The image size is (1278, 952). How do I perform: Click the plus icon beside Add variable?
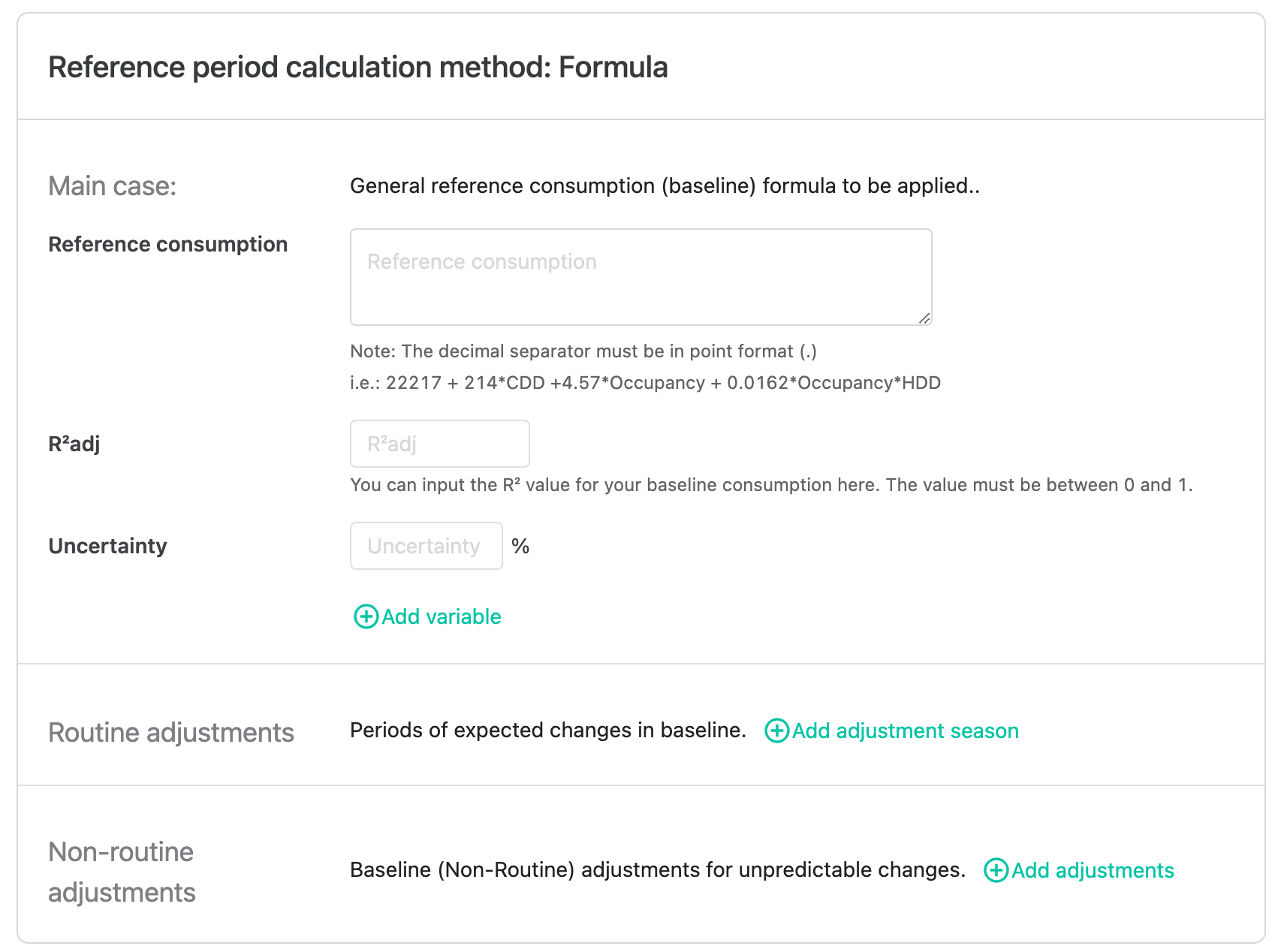366,616
